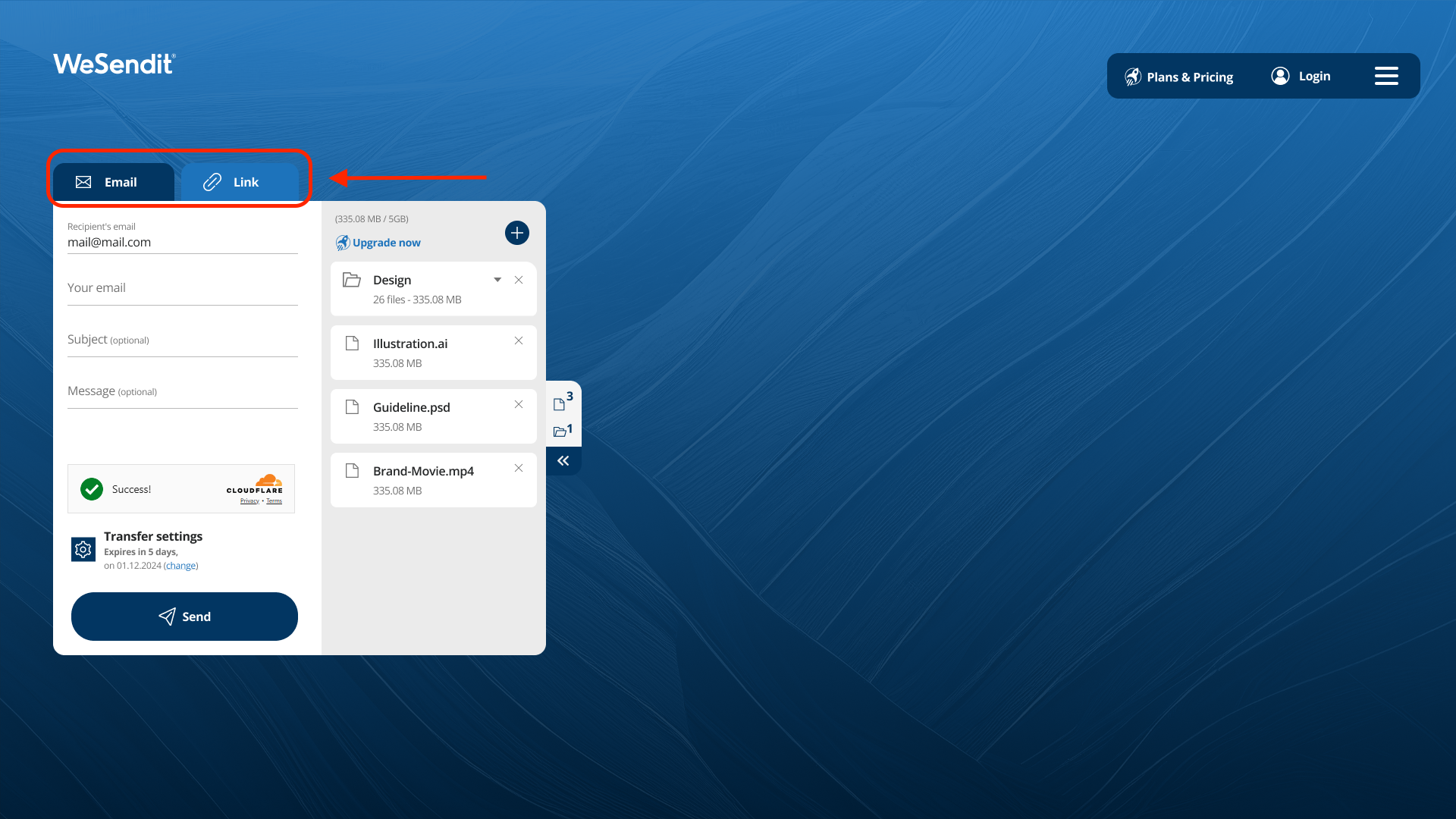Collapse the file panel with double chevron
Screen dimensions: 1456x819
[563, 461]
